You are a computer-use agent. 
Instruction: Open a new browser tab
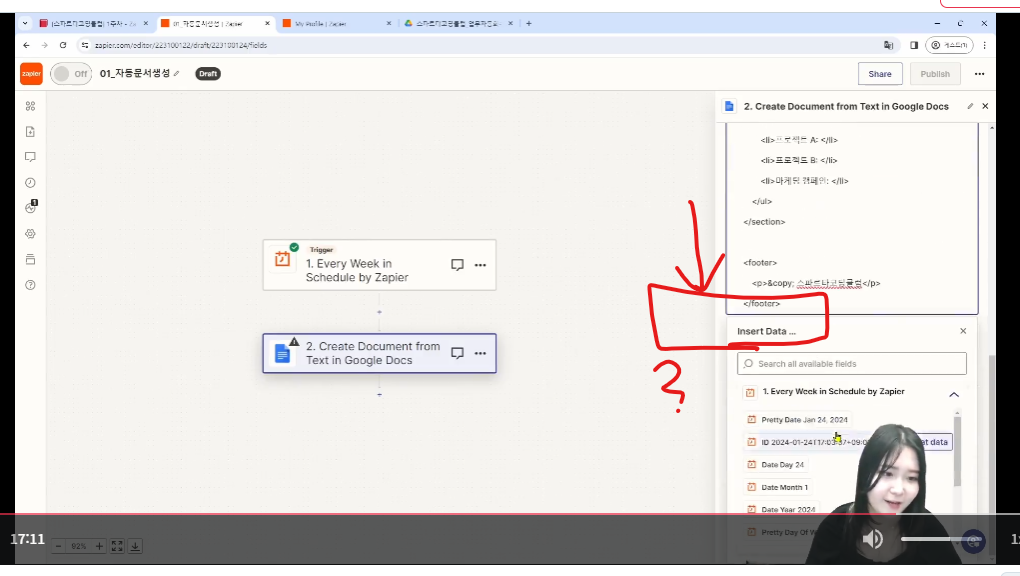(529, 23)
